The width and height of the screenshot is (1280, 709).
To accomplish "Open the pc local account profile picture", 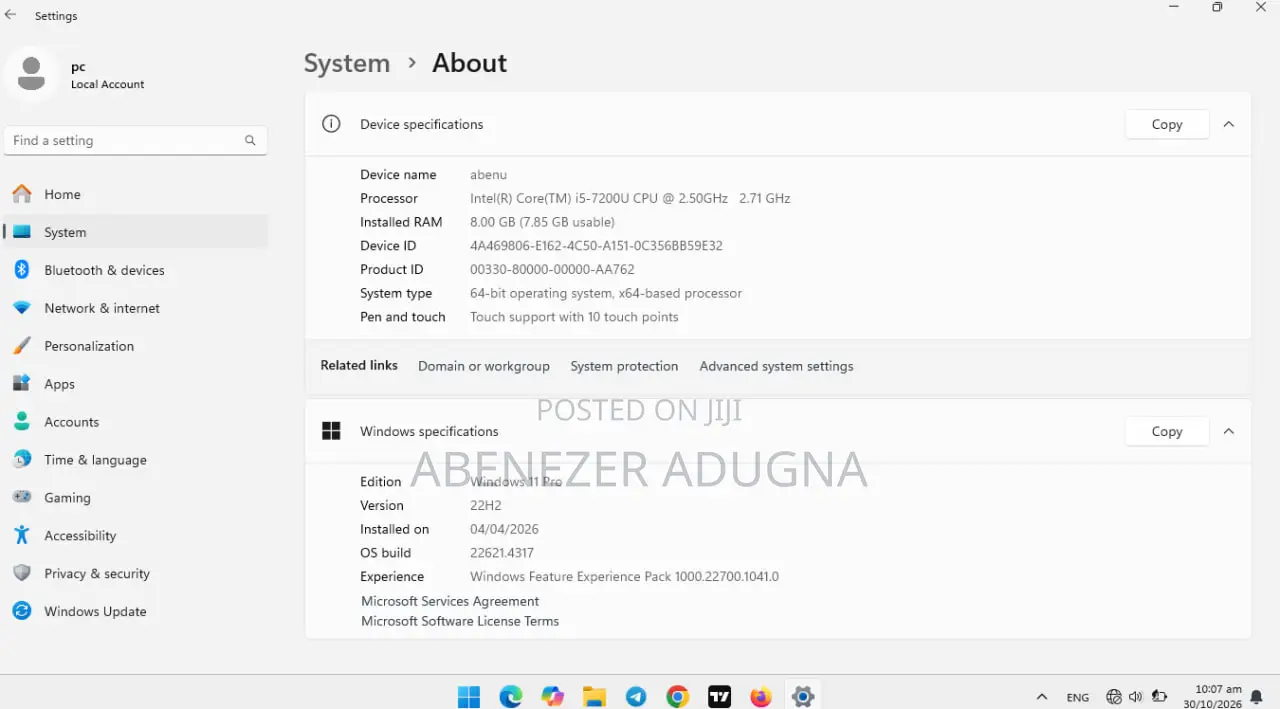I will [x=31, y=74].
